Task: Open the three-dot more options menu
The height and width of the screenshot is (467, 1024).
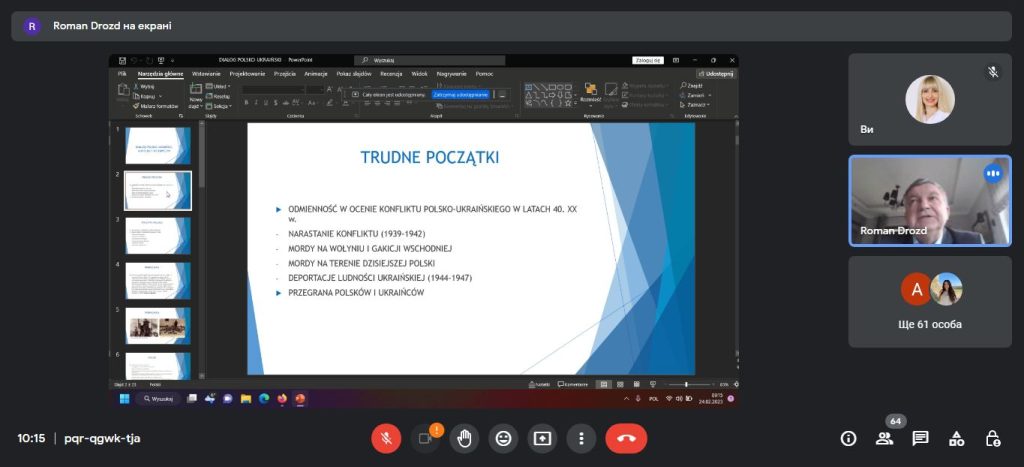Action: point(581,438)
